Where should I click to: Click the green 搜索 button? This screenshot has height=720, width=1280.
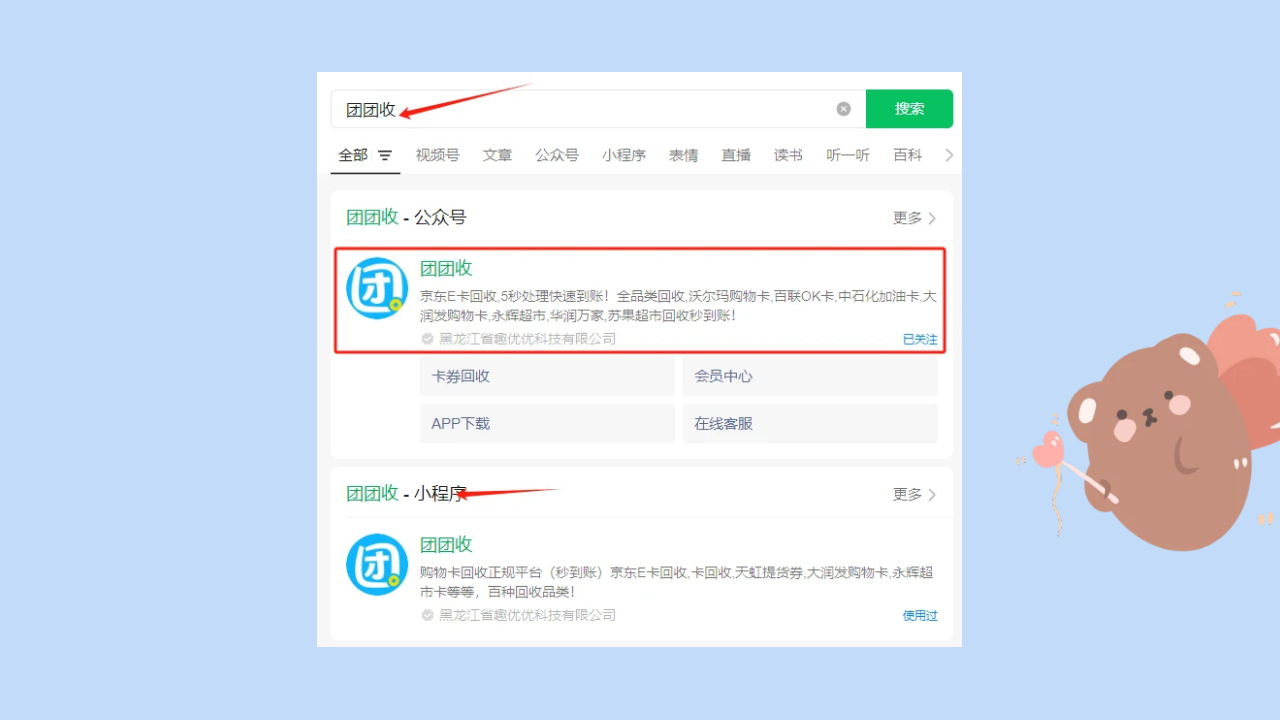click(x=909, y=109)
